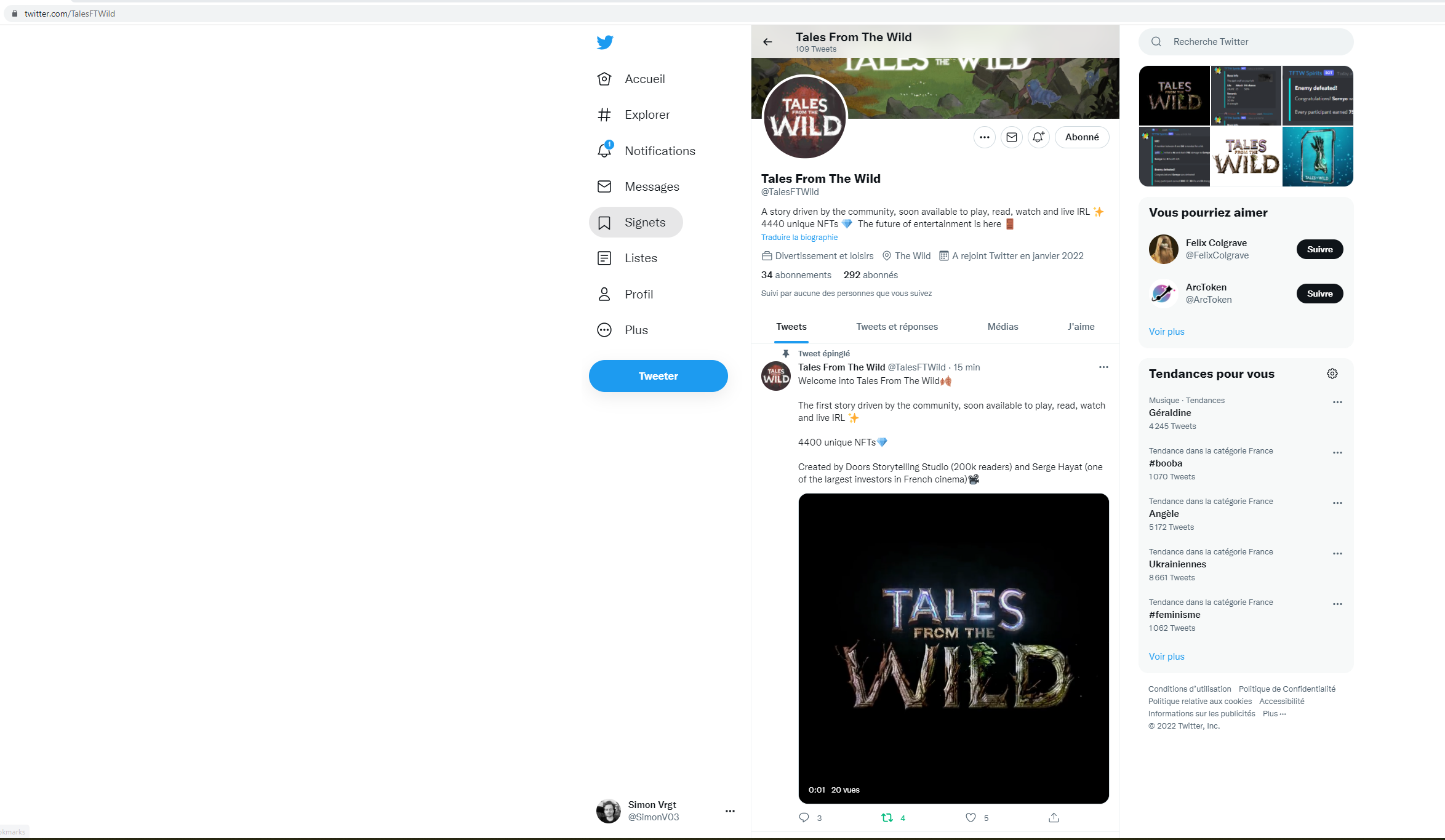Click Voir plus under suggestions
The width and height of the screenshot is (1445, 840).
1166,332
